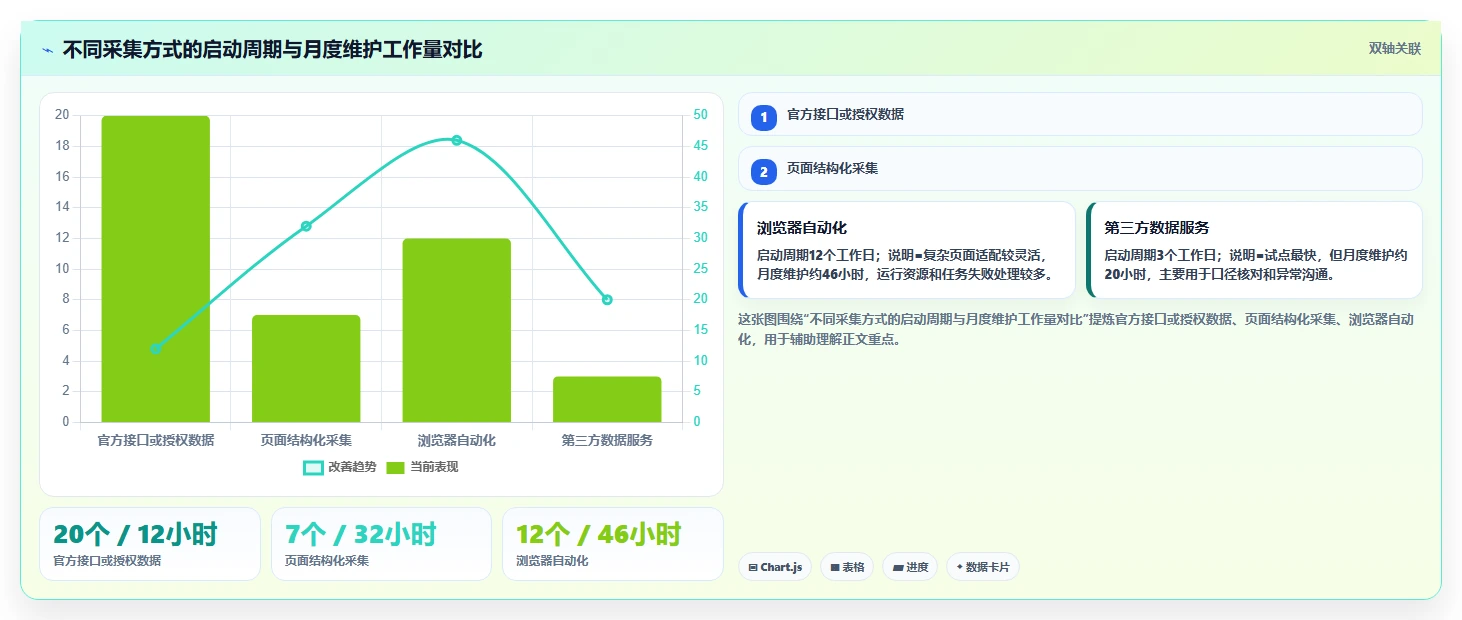The image size is (1462, 620).
Task: Expand the 页面结构化采集 list item
Action: (x=1080, y=168)
